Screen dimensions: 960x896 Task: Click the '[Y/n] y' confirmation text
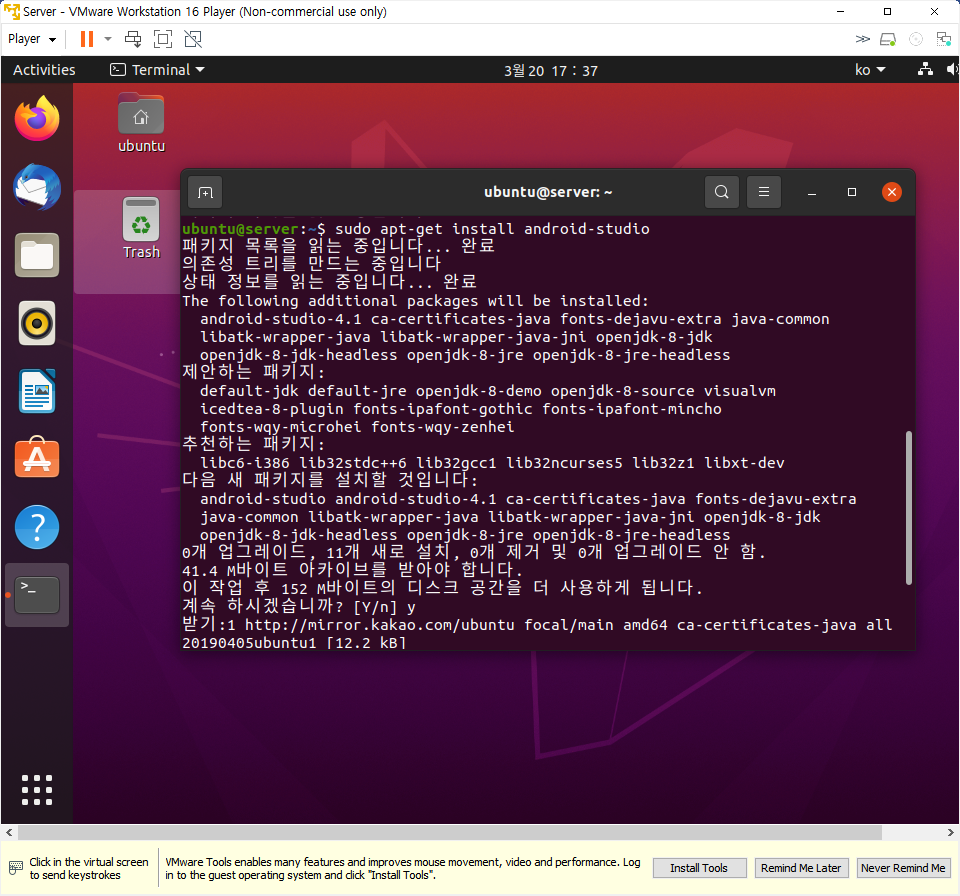tap(384, 608)
